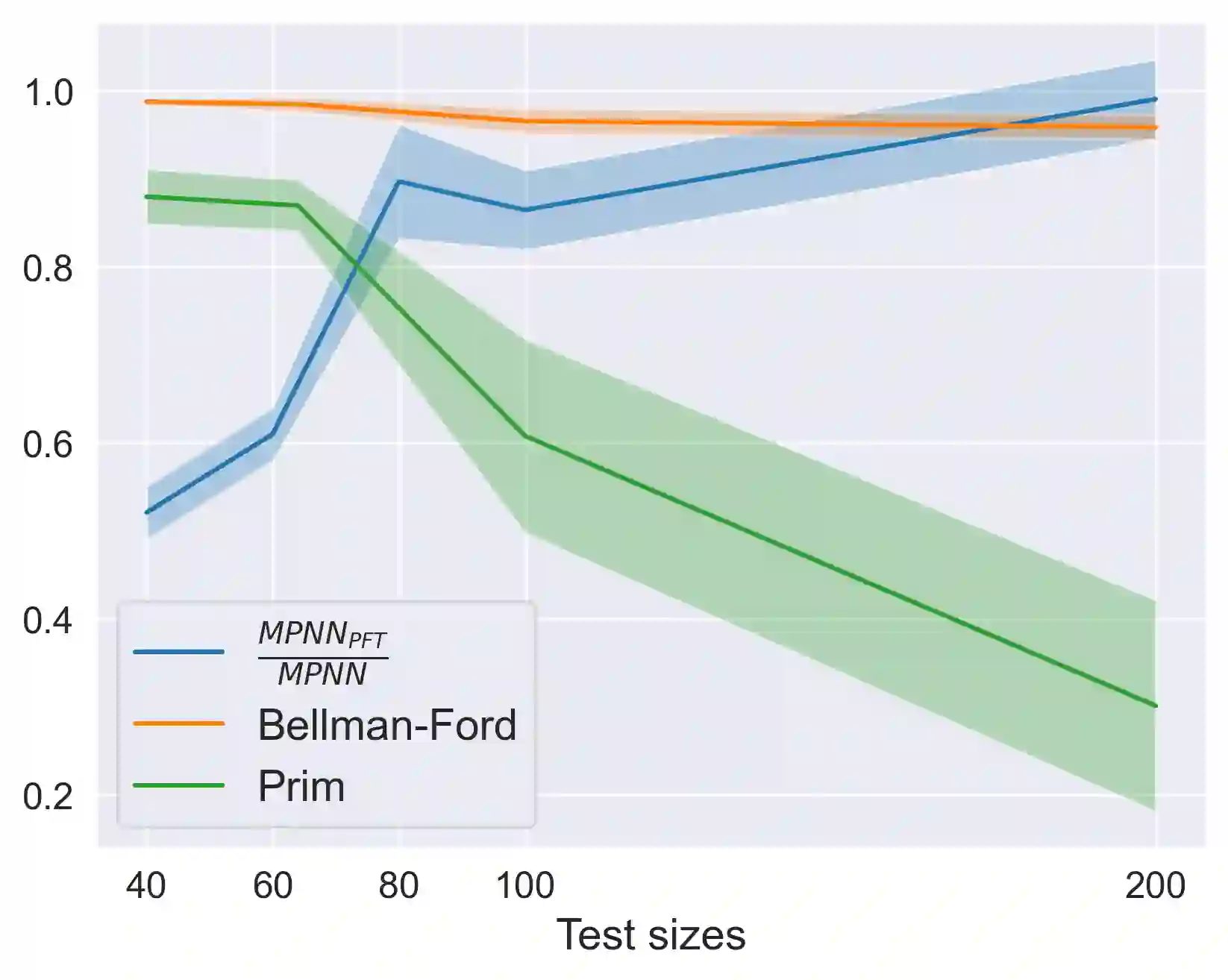Click the x-axis tick label 40
This screenshot has width=1228, height=980.
point(146,885)
